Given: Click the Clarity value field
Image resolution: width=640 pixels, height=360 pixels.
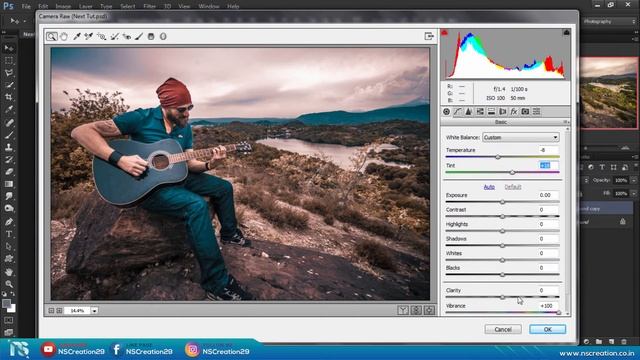Looking at the screenshot, I should [548, 290].
